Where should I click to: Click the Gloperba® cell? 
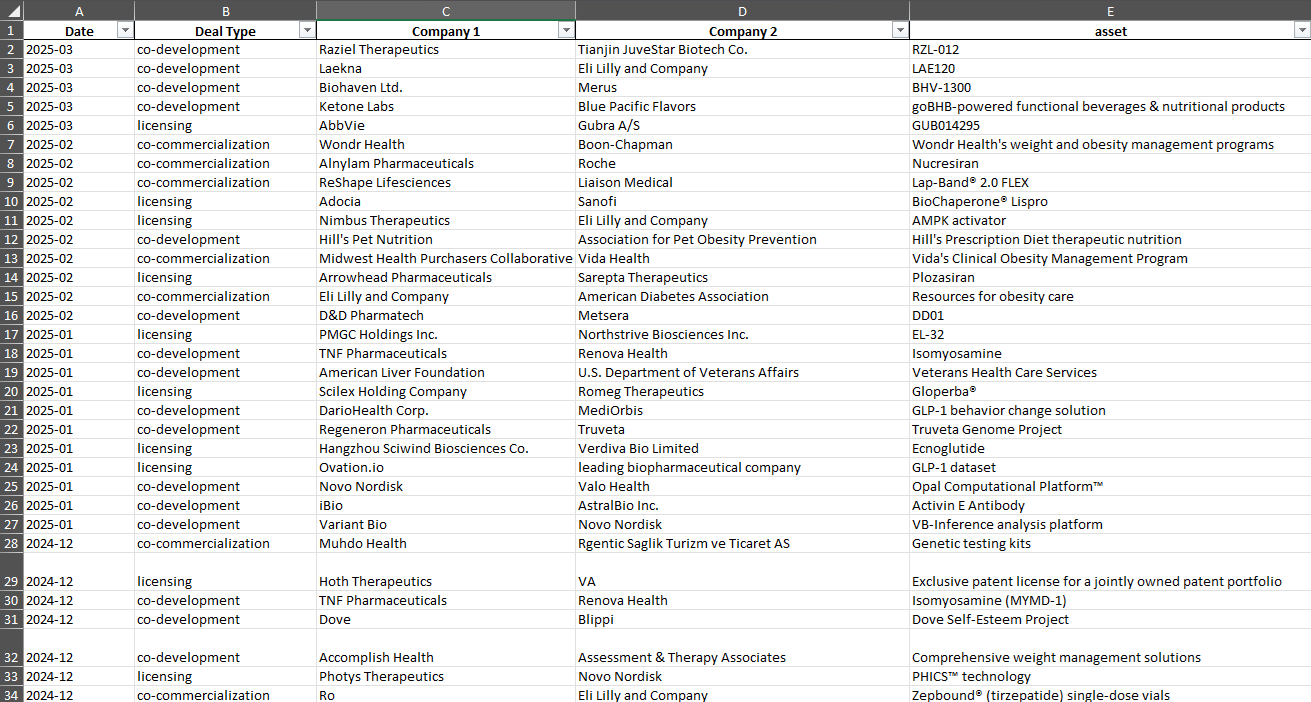coord(1110,392)
